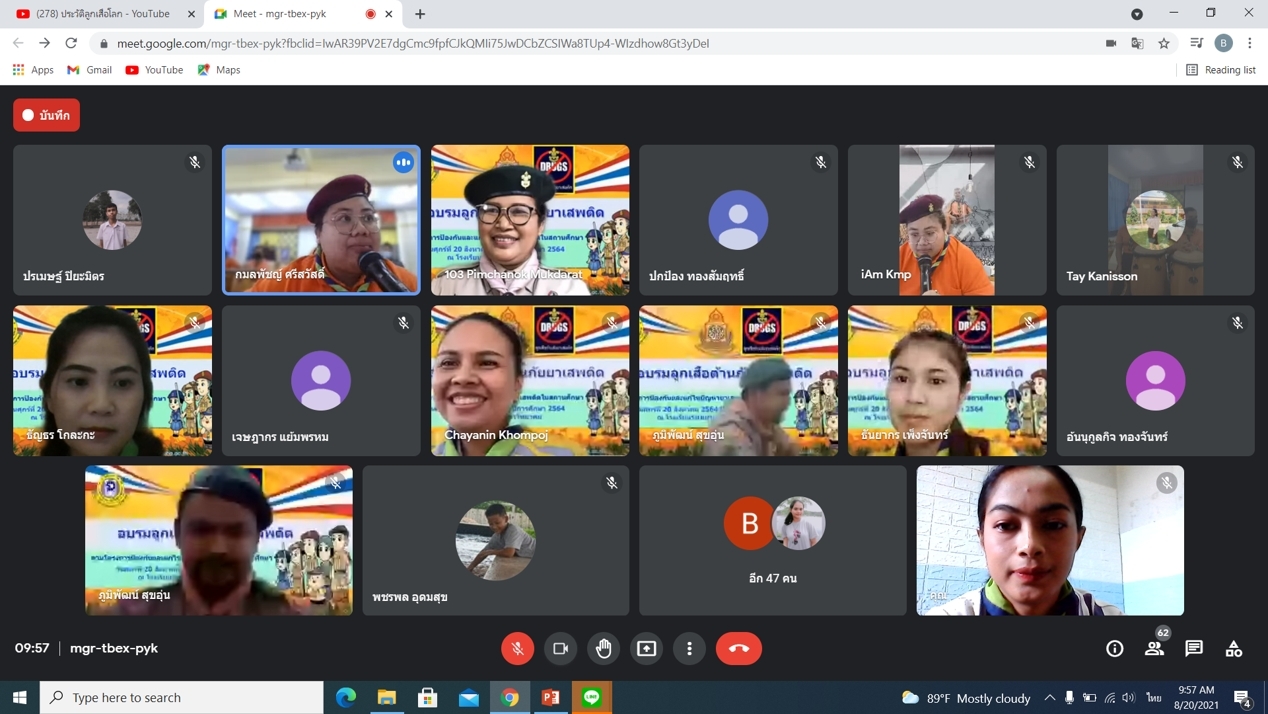This screenshot has height=714, width=1268.
Task: Click the Reading list button
Action: click(x=1220, y=70)
